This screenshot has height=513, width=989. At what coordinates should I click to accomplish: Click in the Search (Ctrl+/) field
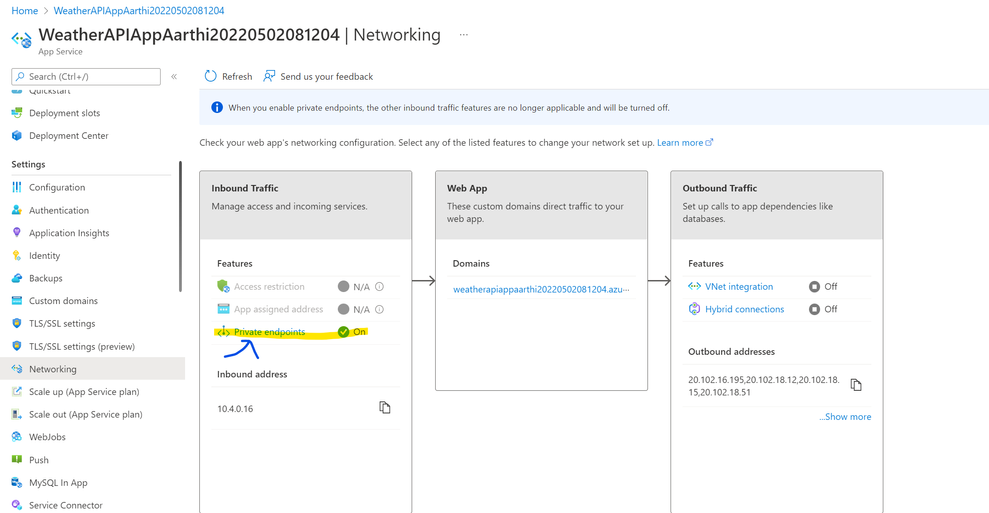(x=86, y=76)
